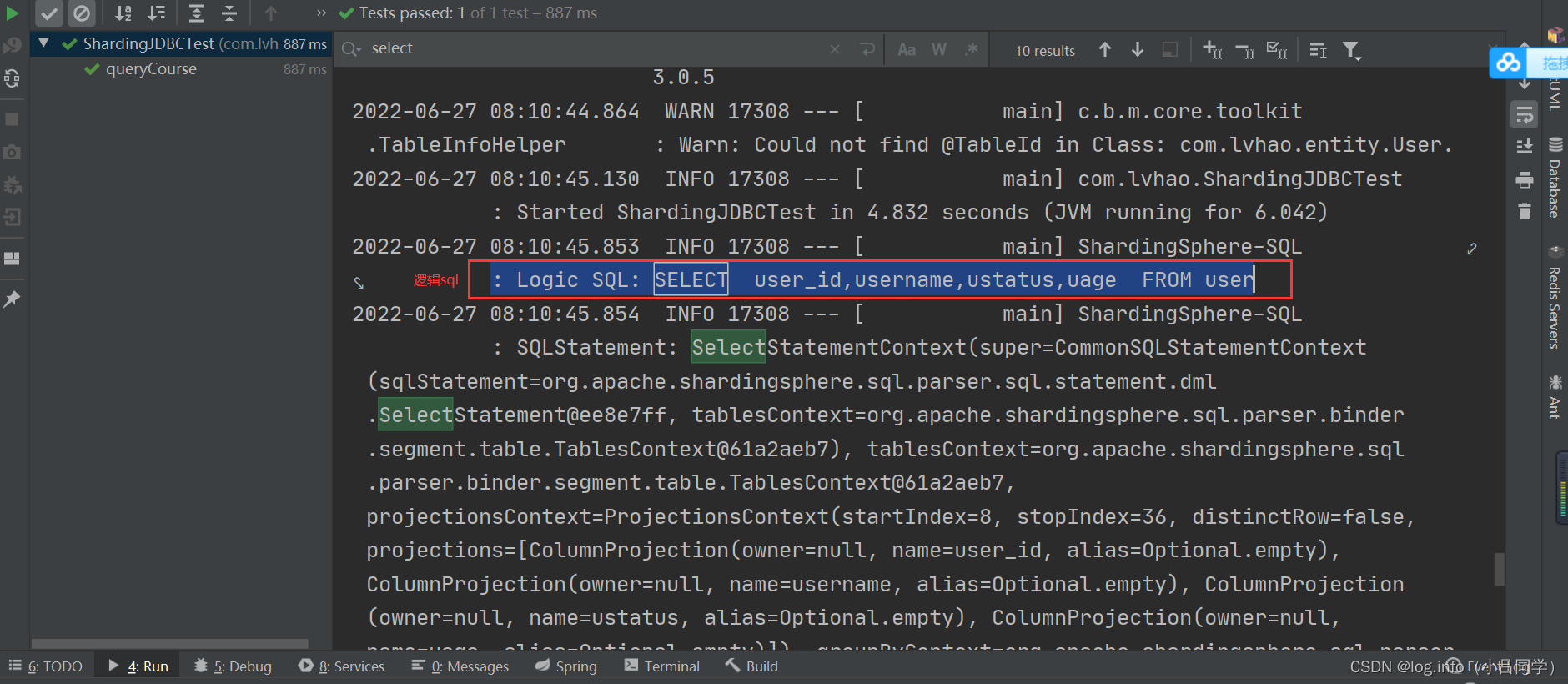This screenshot has width=1568, height=684.
Task: Jump to previous search occurrence
Action: point(1105,50)
